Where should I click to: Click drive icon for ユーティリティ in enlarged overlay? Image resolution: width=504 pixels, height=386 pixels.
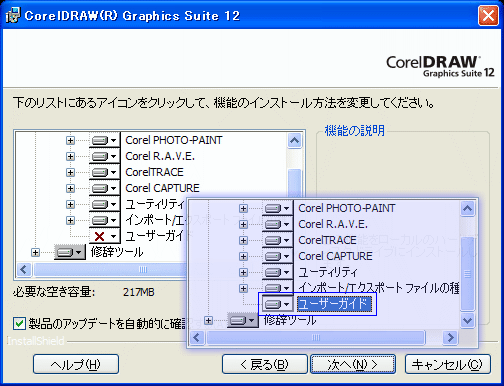[277, 272]
